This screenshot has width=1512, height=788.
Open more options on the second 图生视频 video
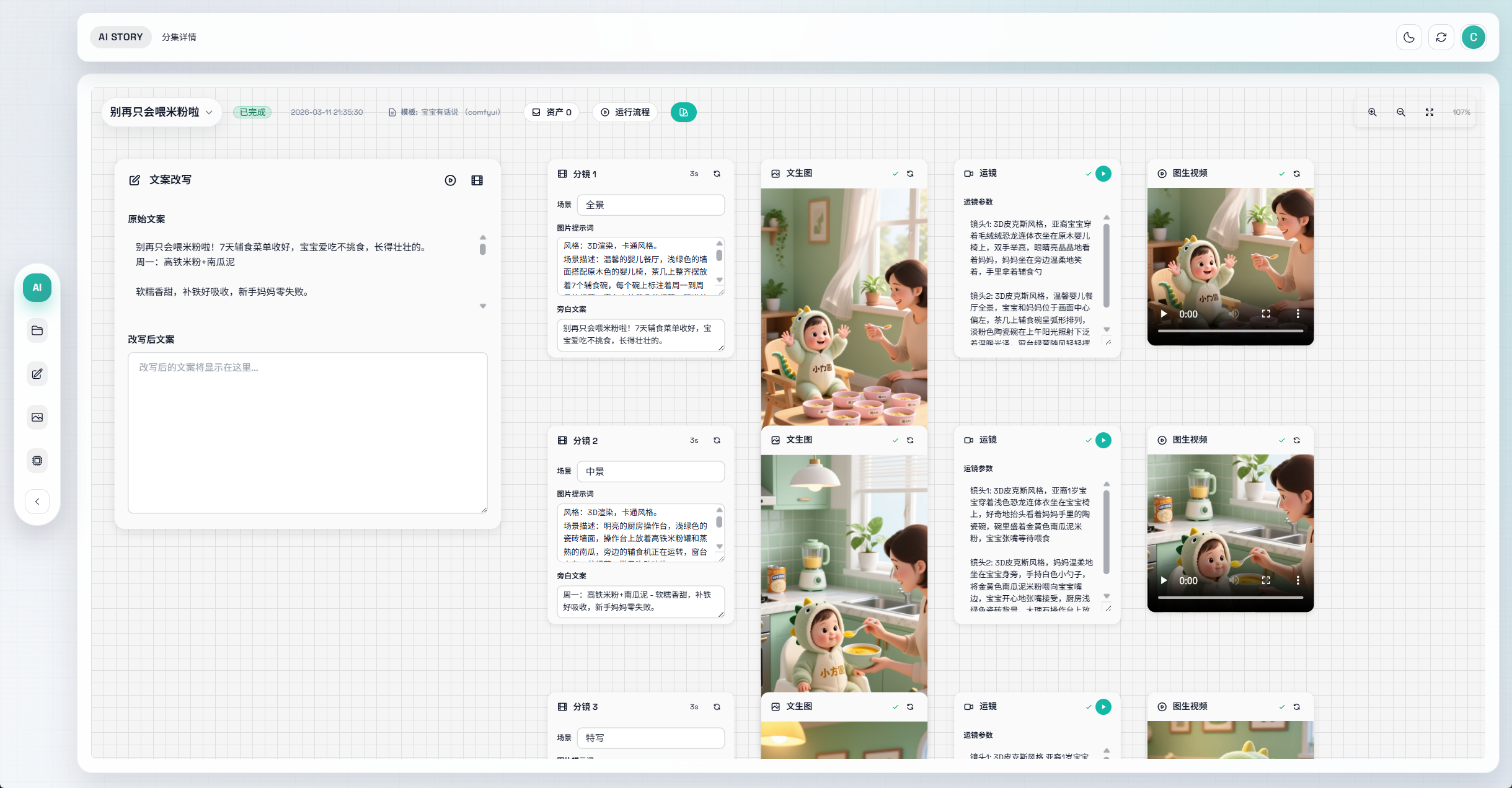click(1298, 580)
